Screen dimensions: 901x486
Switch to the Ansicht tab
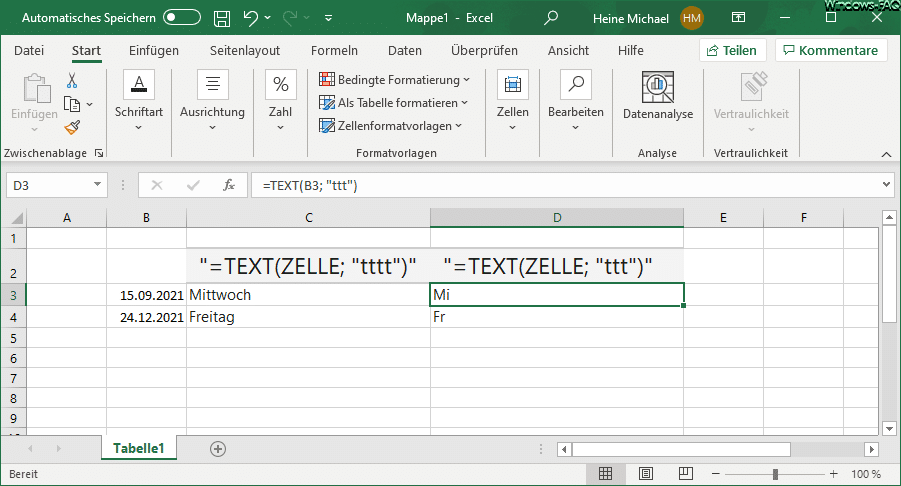(568, 51)
